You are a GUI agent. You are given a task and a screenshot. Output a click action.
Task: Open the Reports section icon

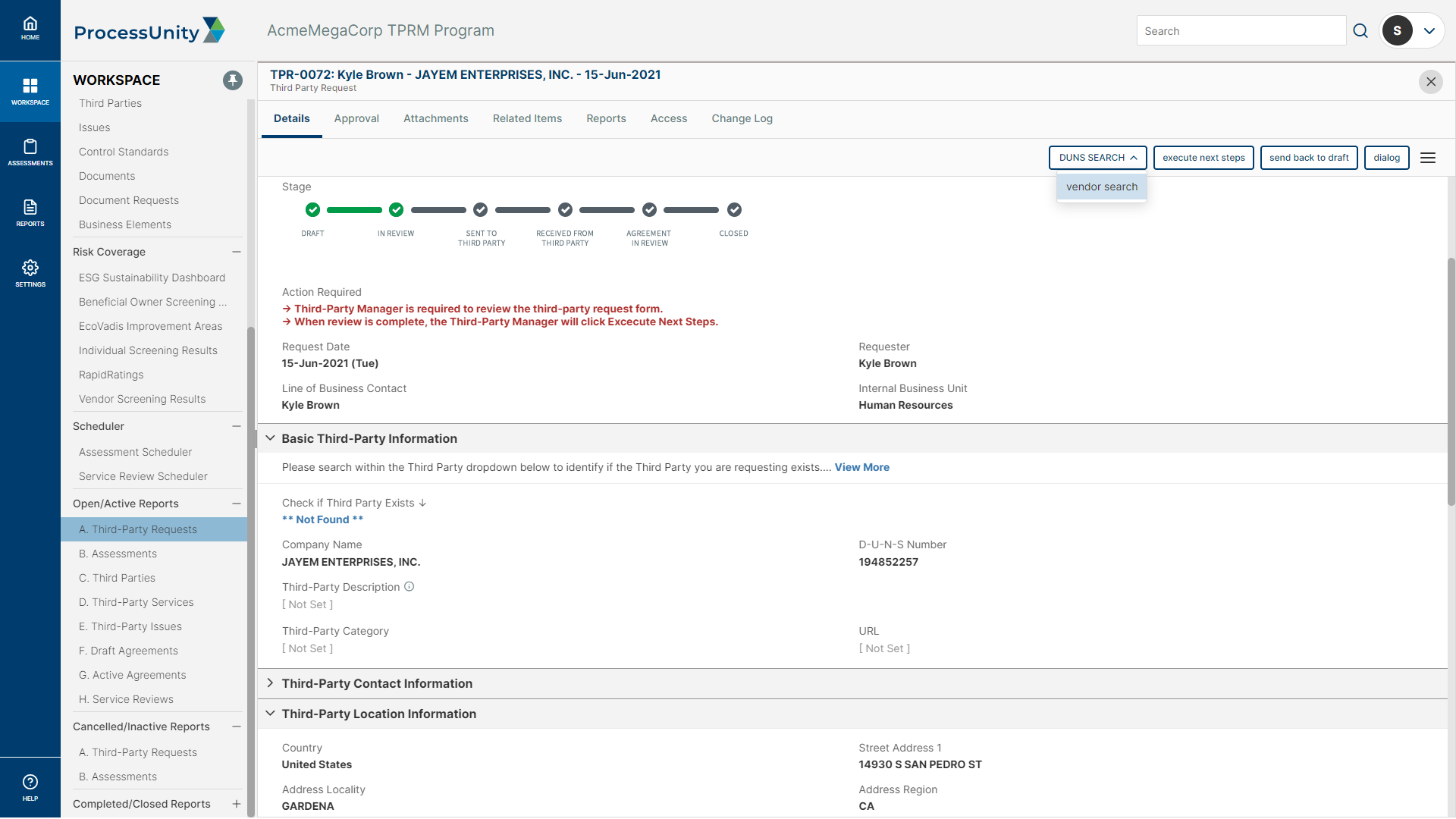pos(30,212)
